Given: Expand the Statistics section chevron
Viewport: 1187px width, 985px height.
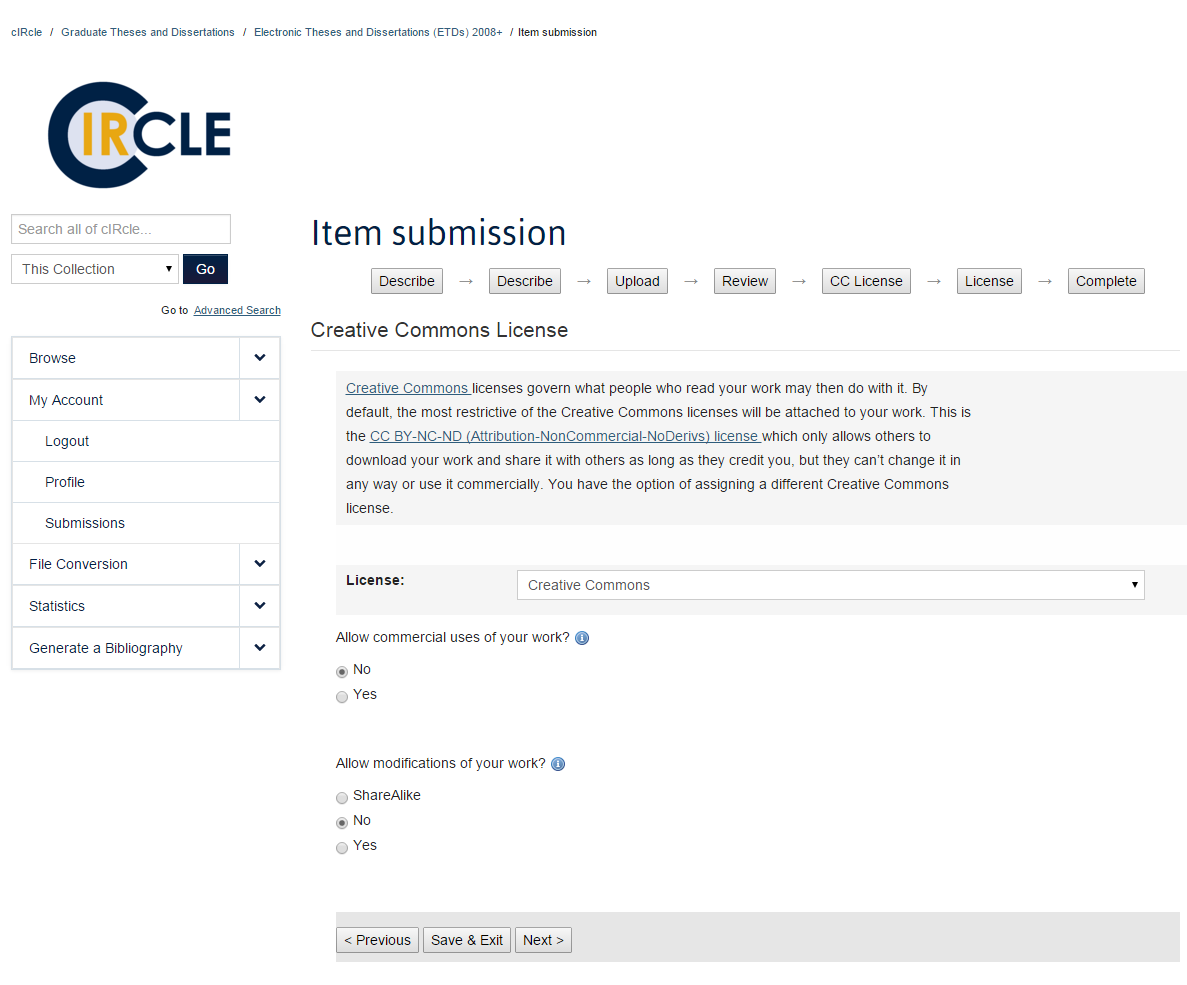Looking at the screenshot, I should coord(260,606).
